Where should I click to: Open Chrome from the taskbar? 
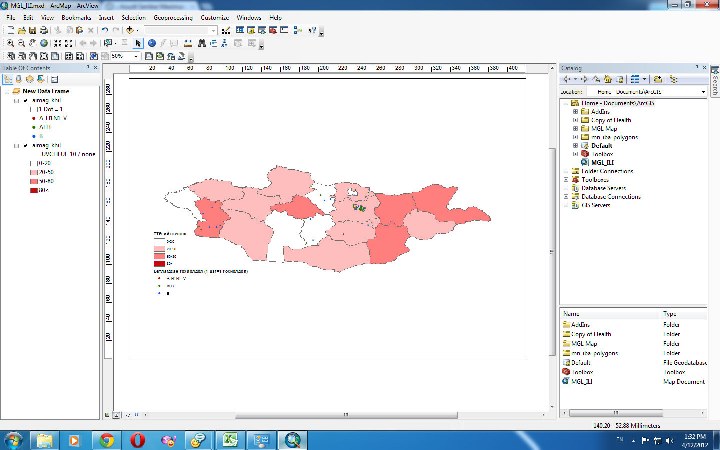click(x=107, y=440)
